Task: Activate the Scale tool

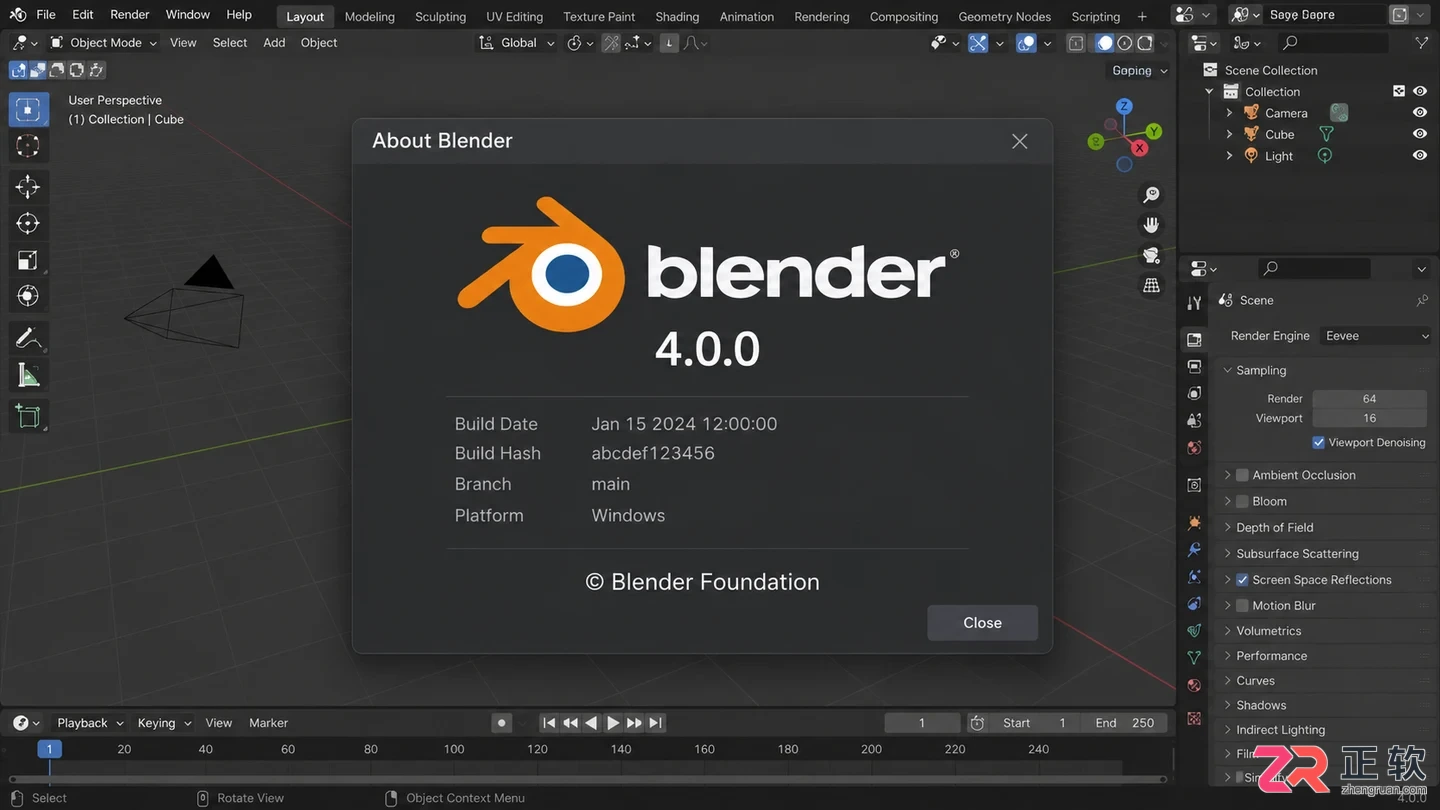Action: coord(28,261)
